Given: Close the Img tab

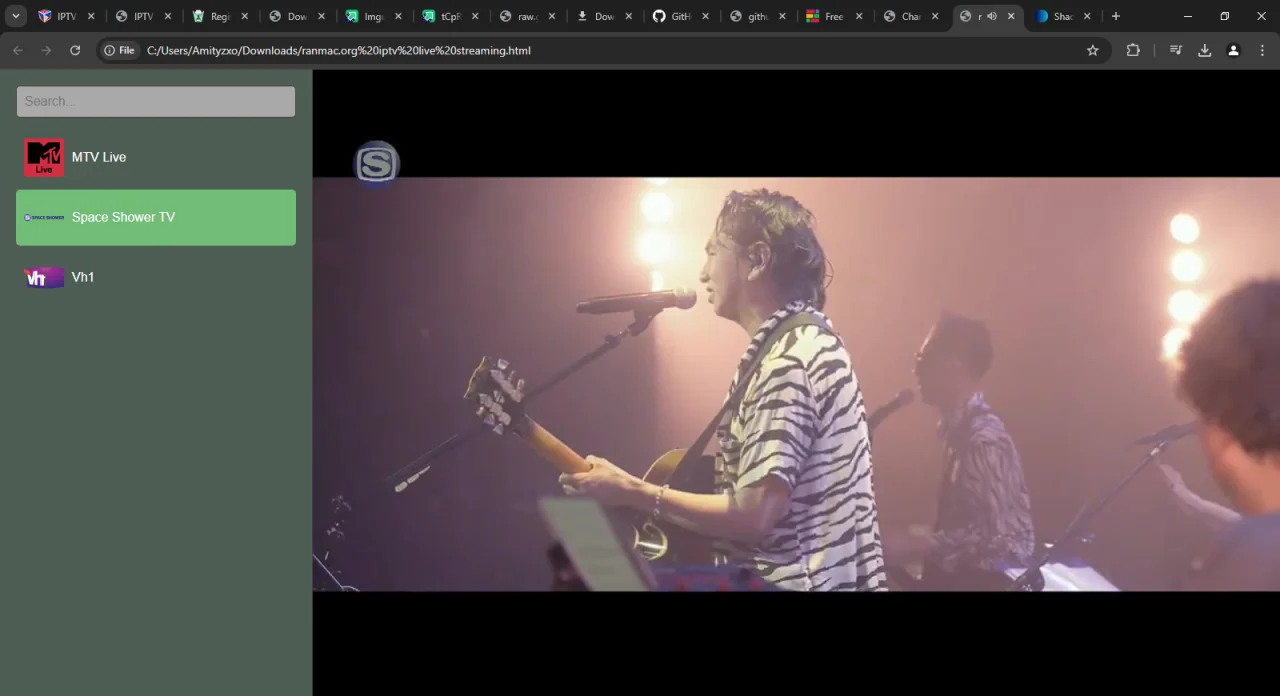Looking at the screenshot, I should click(398, 16).
